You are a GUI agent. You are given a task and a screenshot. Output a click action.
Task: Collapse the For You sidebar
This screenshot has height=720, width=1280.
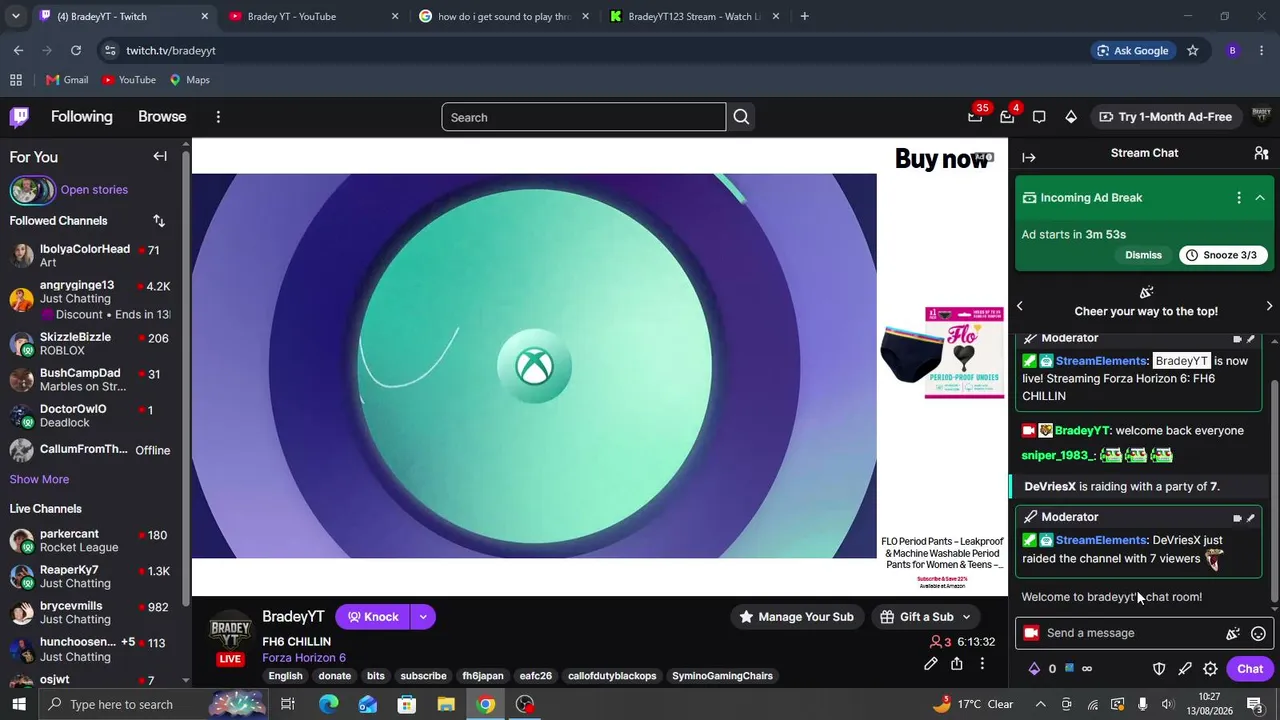click(x=160, y=156)
